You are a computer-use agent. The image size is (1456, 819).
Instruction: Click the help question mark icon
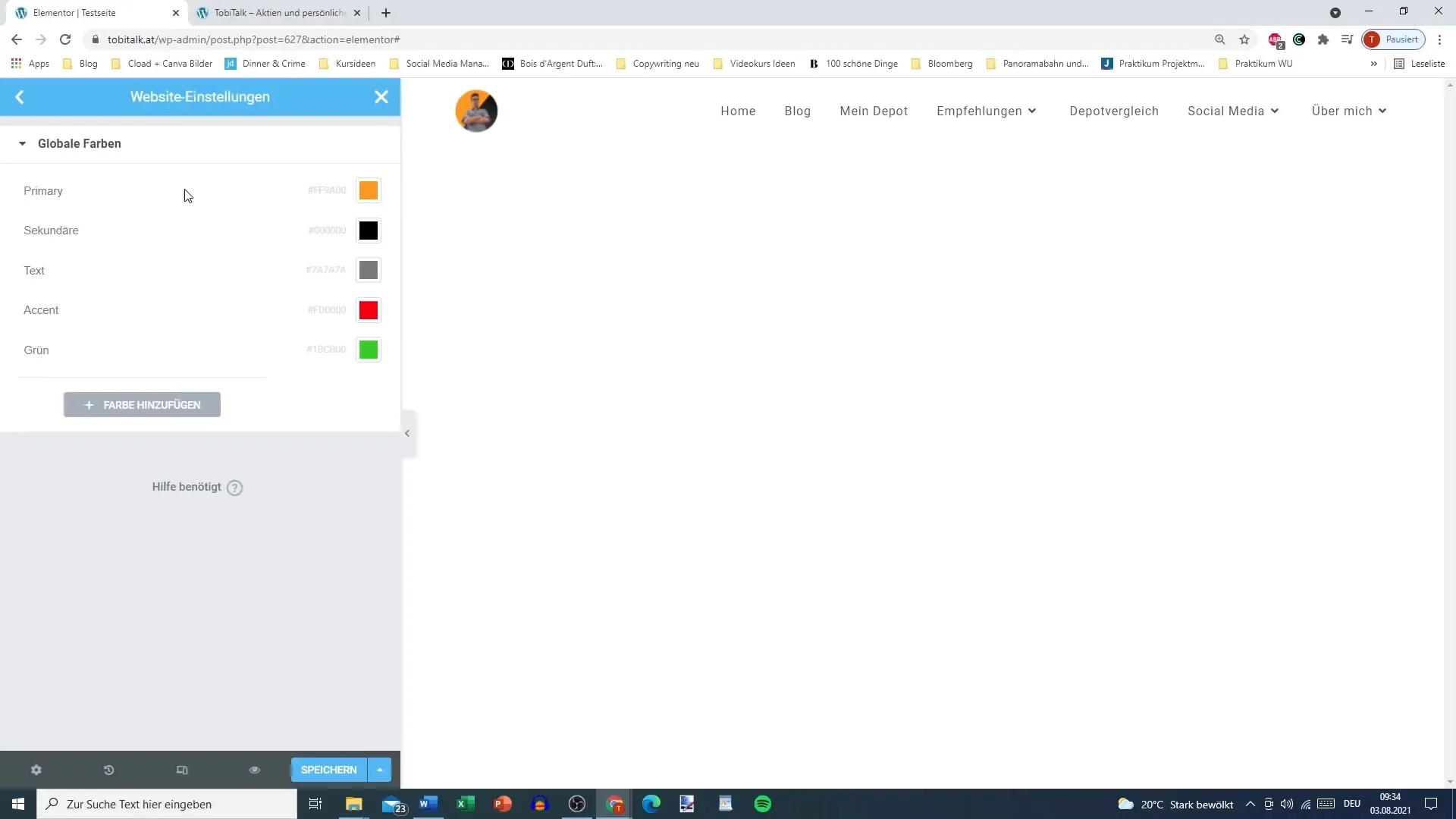(x=234, y=488)
